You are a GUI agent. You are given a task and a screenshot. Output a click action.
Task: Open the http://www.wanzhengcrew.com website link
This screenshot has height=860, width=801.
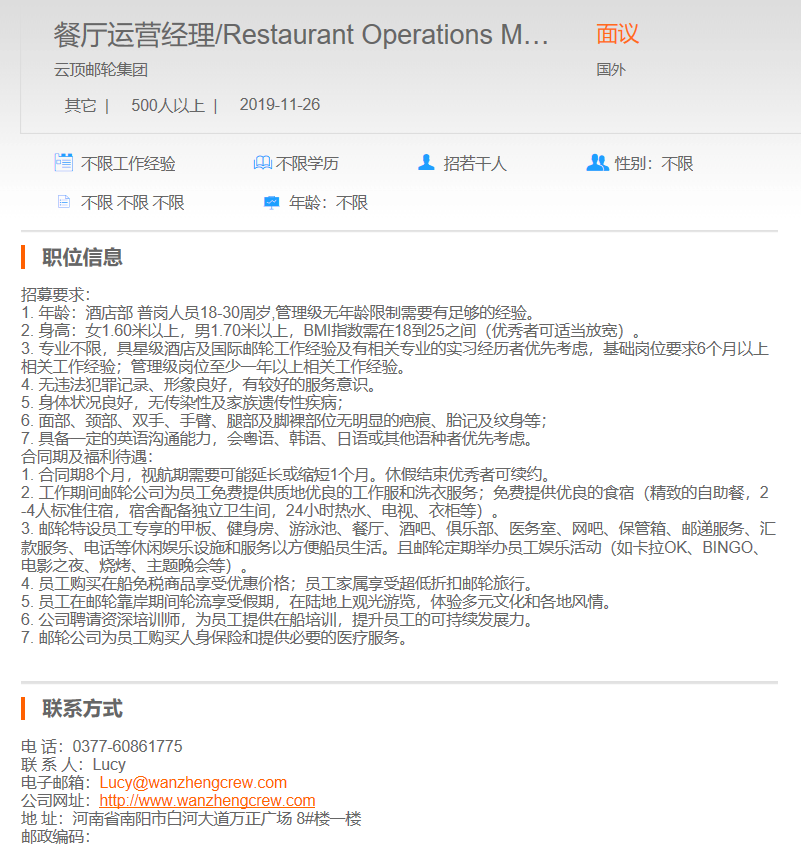click(207, 800)
